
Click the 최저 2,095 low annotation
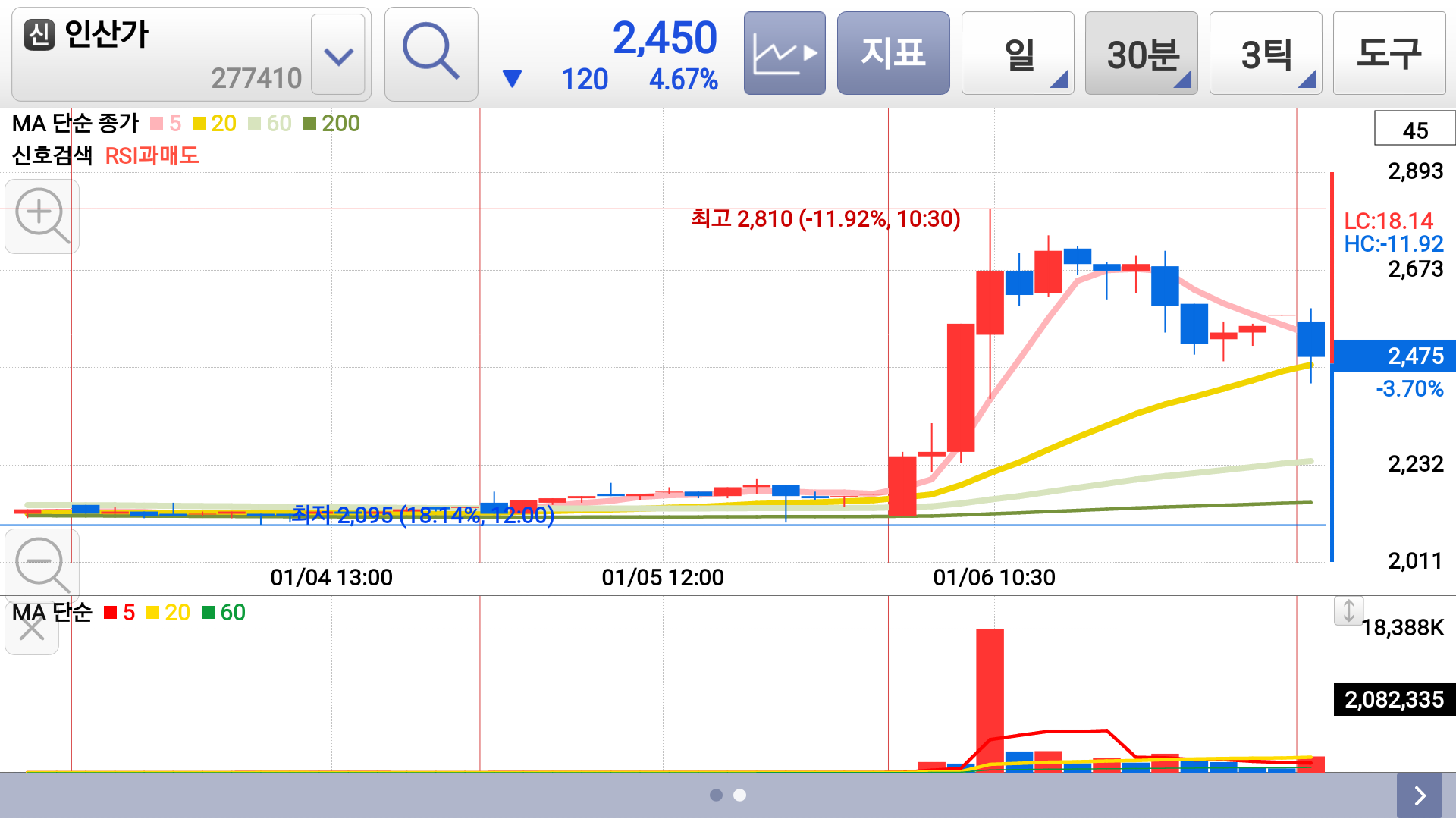424,516
